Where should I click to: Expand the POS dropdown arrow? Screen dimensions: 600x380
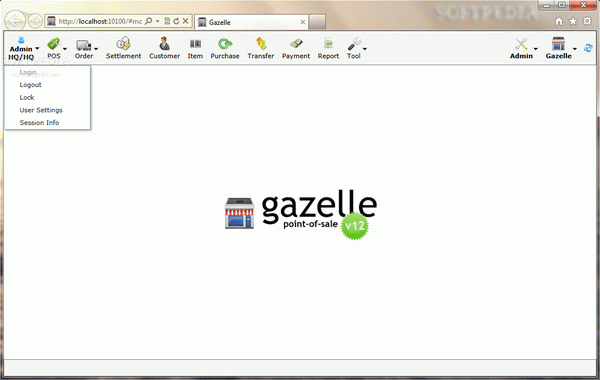(65, 49)
